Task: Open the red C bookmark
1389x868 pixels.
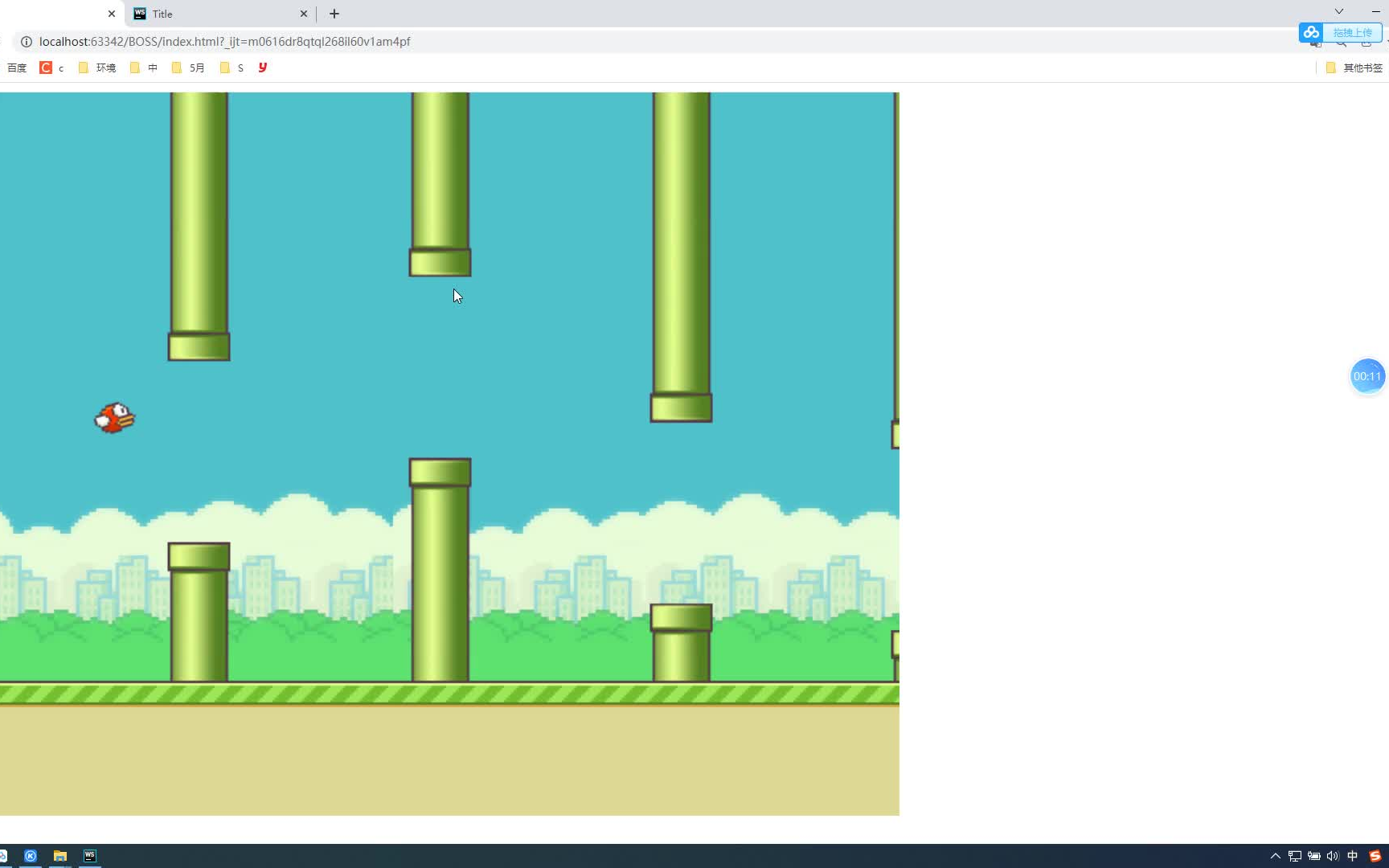Action: (51, 68)
